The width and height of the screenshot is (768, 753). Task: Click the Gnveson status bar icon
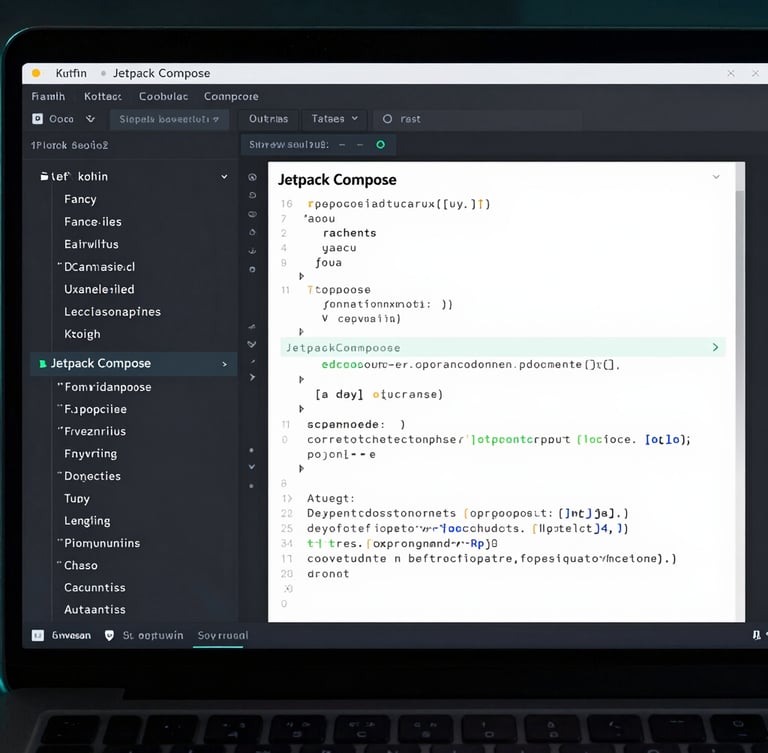(x=38, y=635)
